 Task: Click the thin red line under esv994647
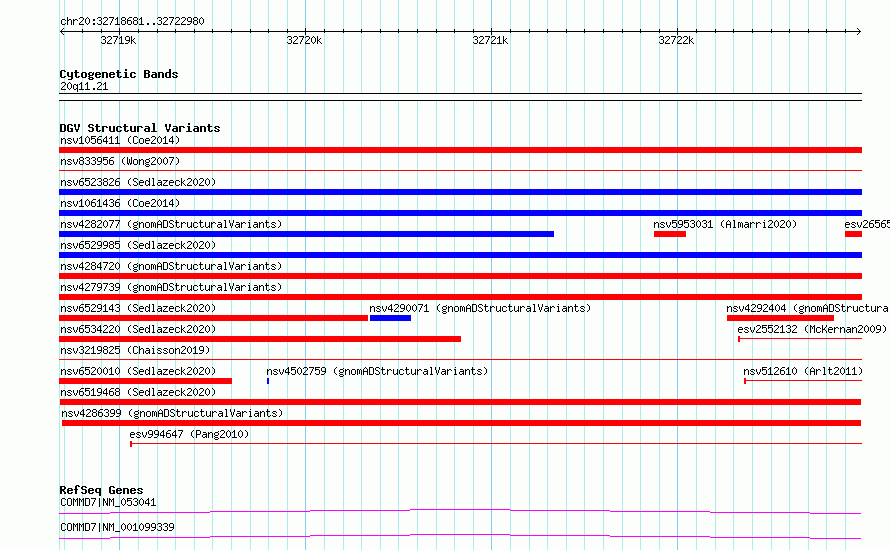point(496,444)
